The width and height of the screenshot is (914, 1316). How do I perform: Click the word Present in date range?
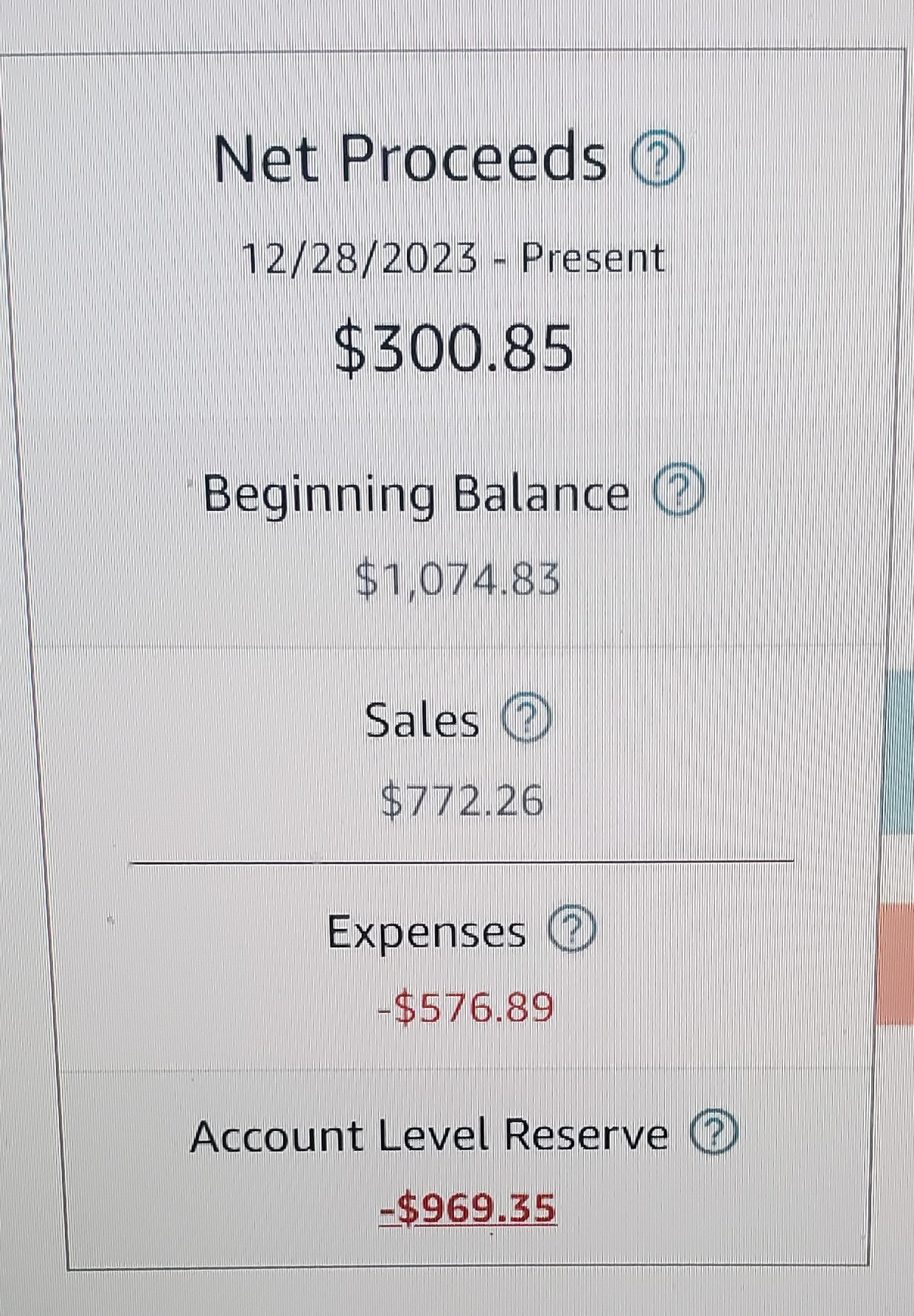coord(593,259)
